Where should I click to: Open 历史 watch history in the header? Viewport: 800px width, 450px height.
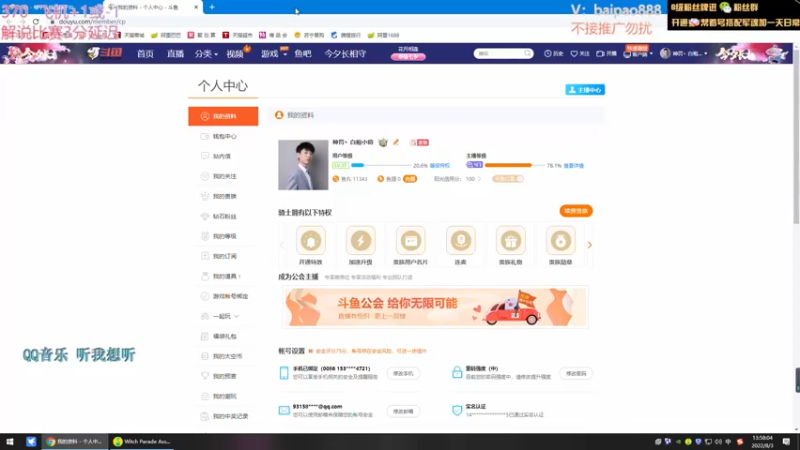tap(555, 54)
